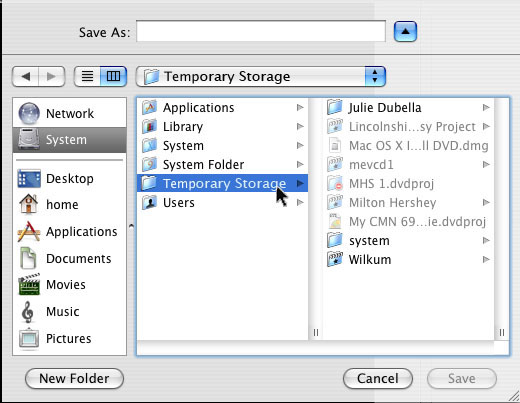
Task: Open the Temporary Storage location popup
Action: click(261, 76)
